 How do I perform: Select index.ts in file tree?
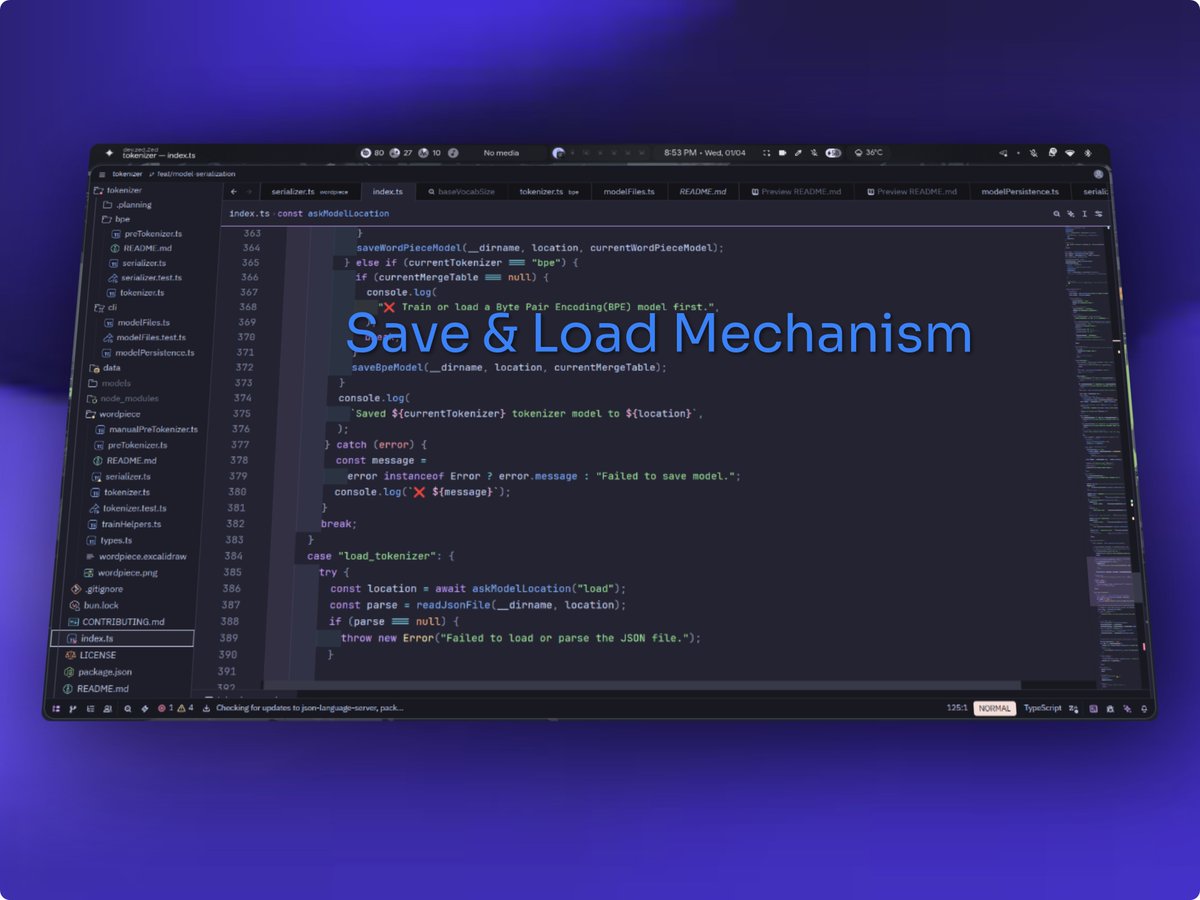[122, 638]
